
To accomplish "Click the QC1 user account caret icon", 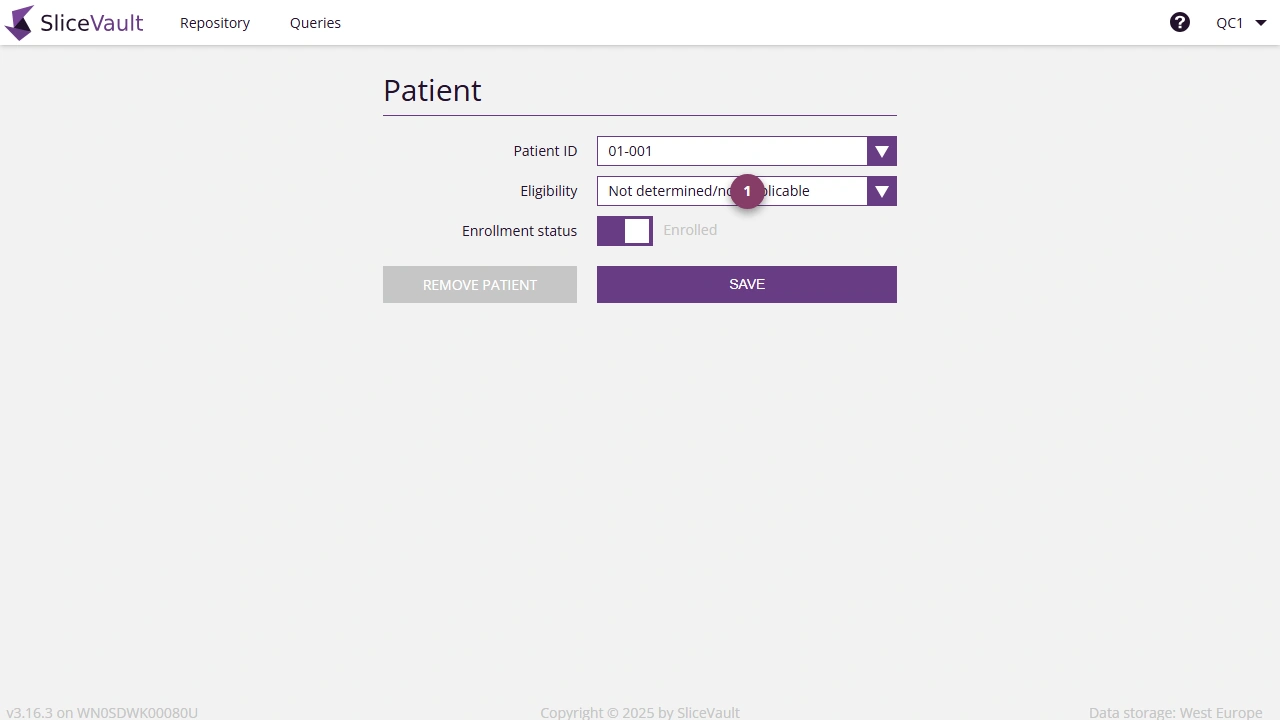I will (1260, 22).
